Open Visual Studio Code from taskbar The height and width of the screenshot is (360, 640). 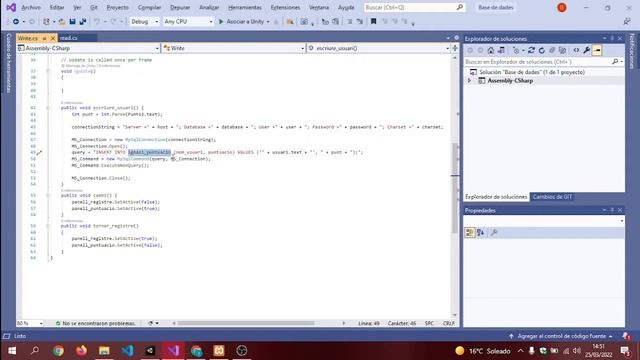pos(127,351)
